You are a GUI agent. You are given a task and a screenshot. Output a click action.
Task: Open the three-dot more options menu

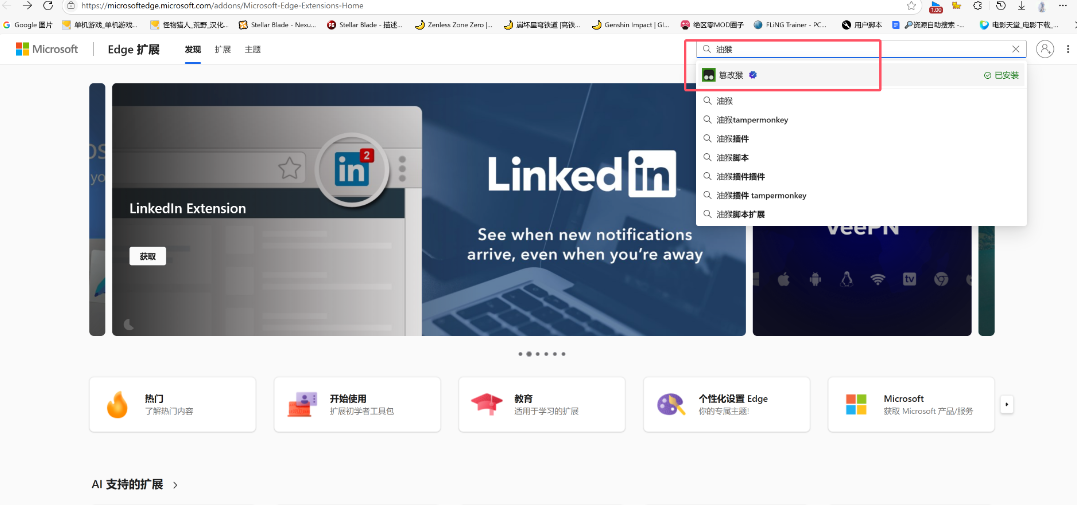[1067, 49]
